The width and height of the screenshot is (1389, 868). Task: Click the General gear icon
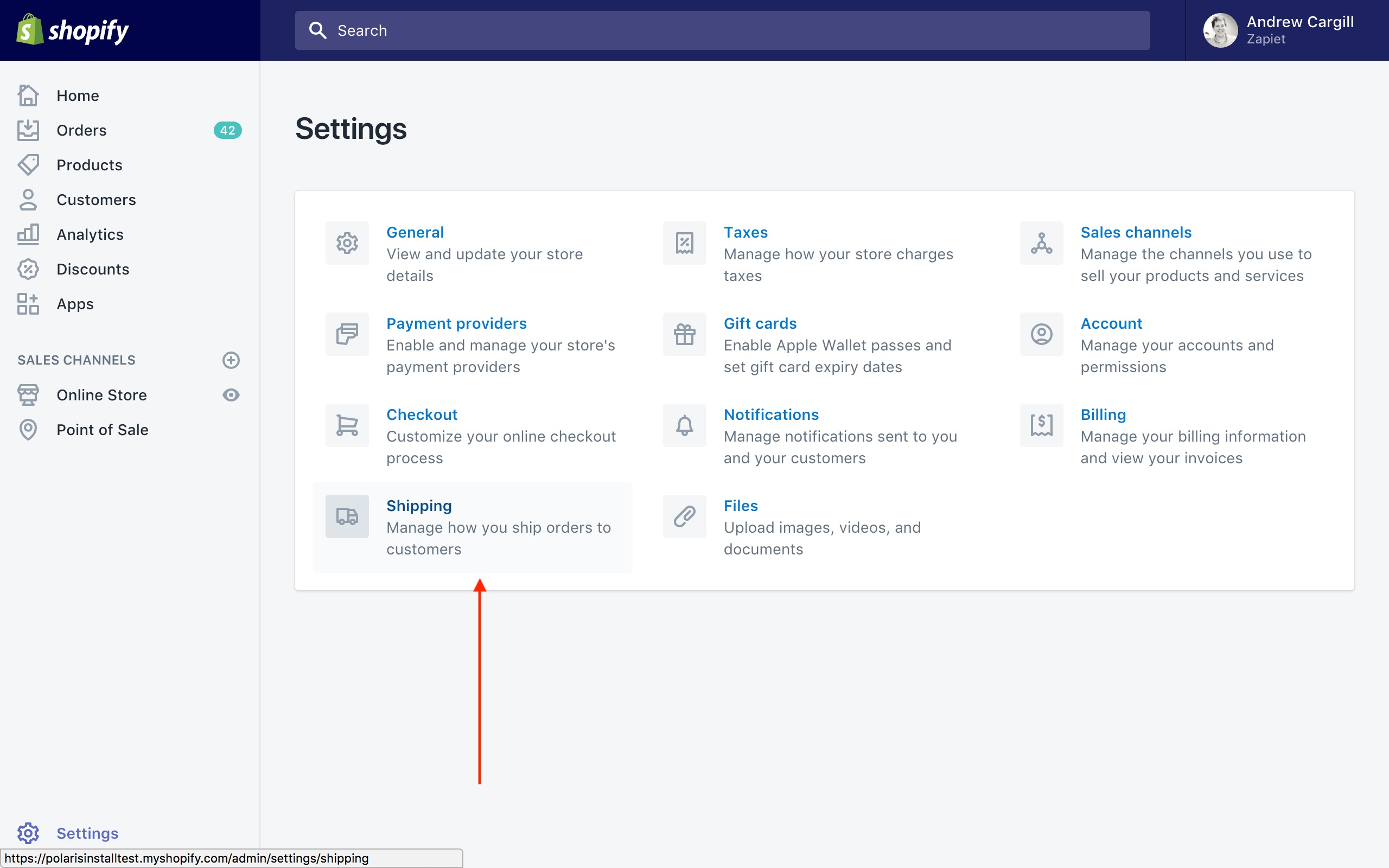tap(347, 243)
